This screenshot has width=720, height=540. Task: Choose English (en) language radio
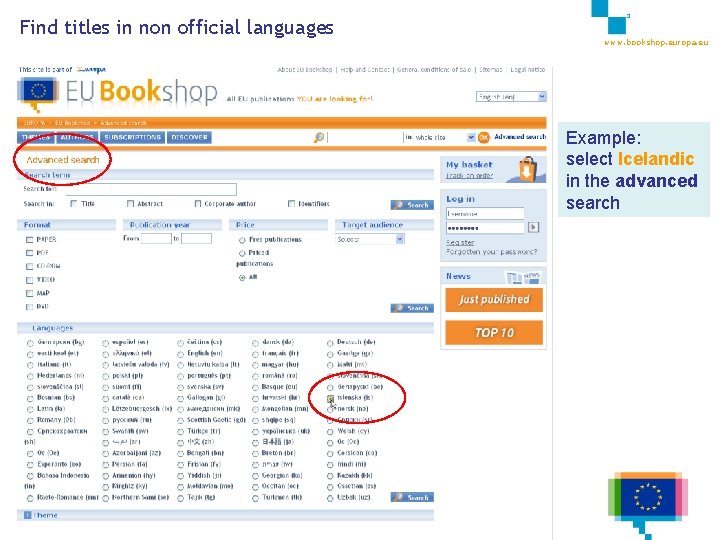coord(180,354)
